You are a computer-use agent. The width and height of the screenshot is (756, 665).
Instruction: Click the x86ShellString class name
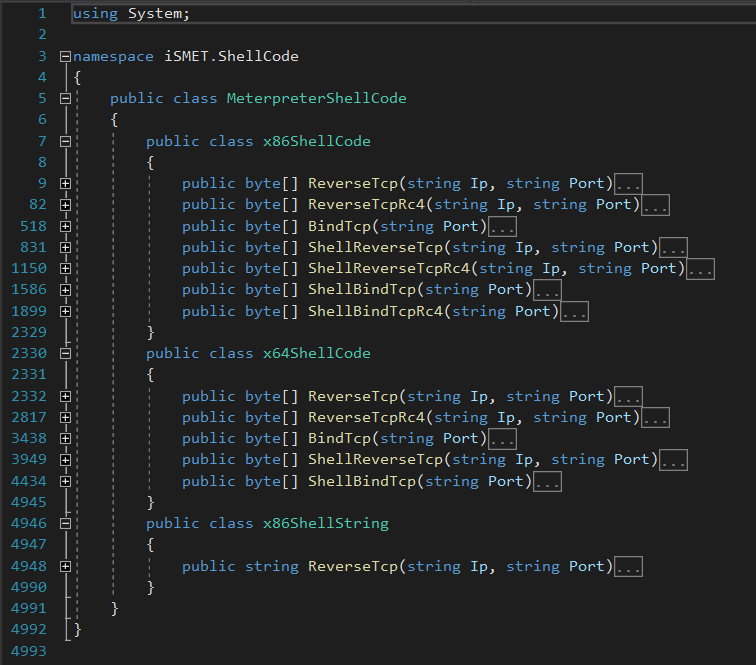[x=325, y=524]
